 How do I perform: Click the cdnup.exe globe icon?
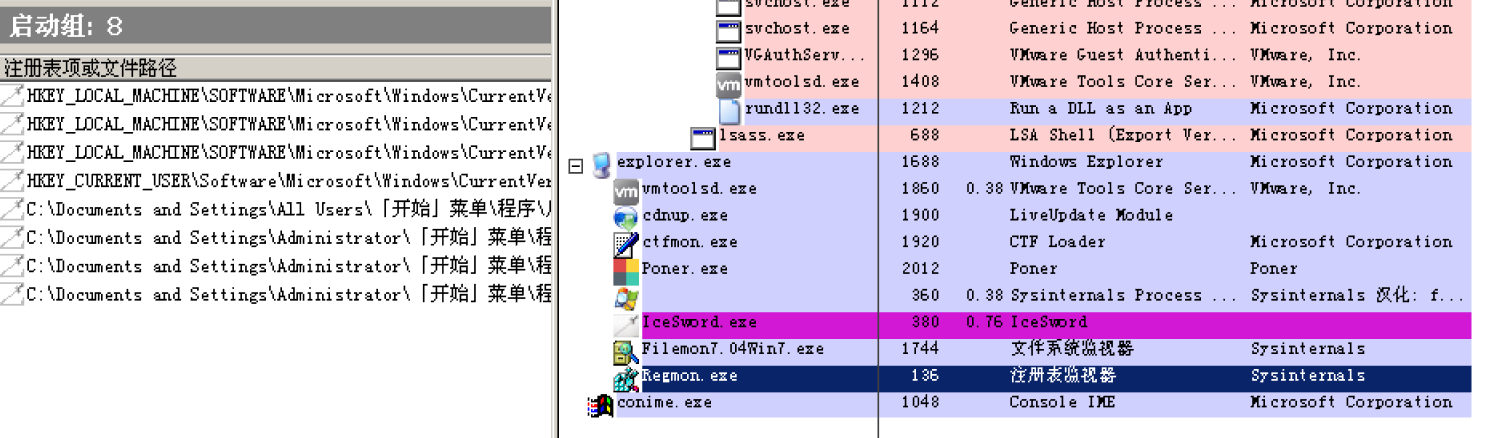[626, 217]
